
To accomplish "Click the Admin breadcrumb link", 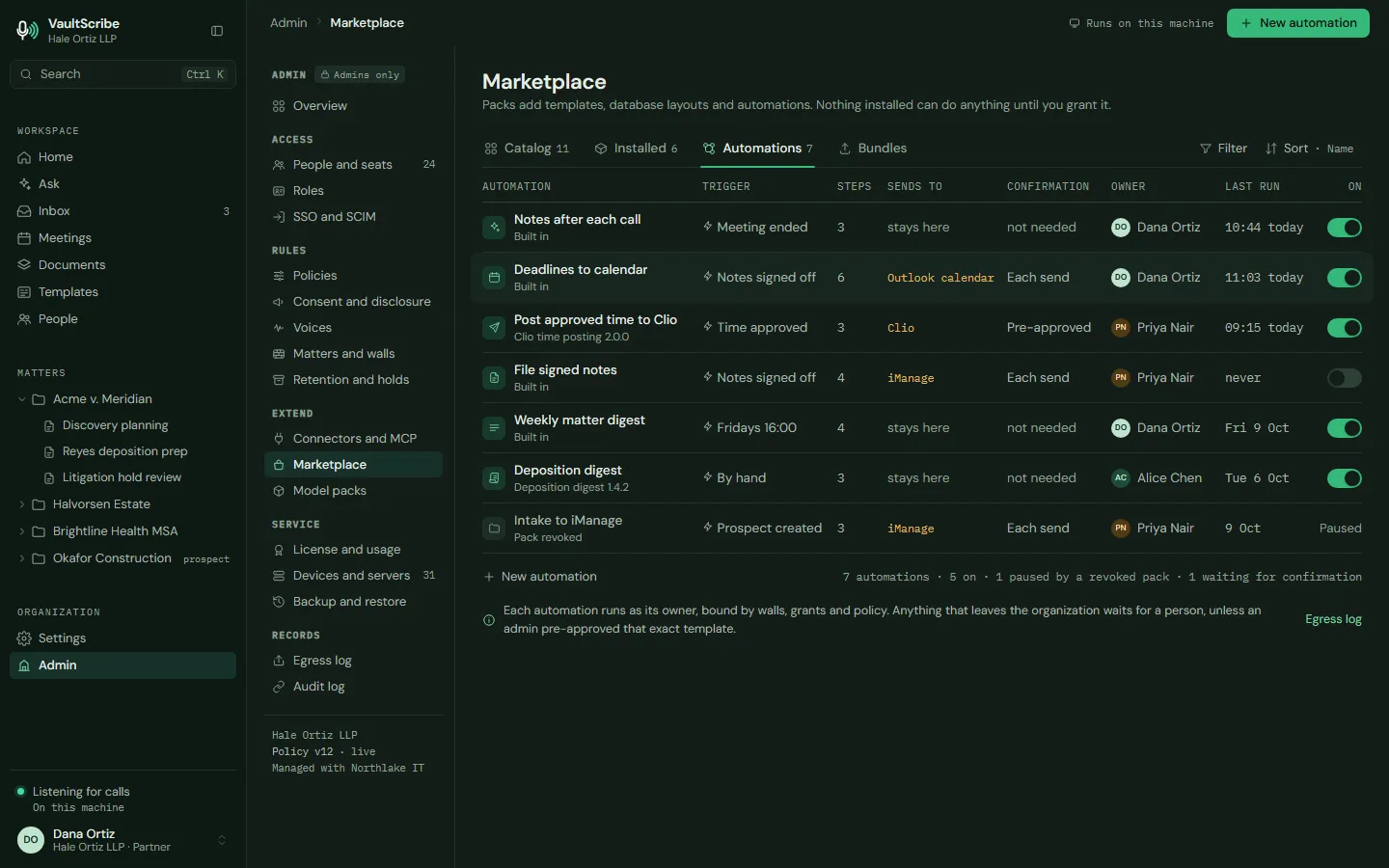I will (x=288, y=23).
